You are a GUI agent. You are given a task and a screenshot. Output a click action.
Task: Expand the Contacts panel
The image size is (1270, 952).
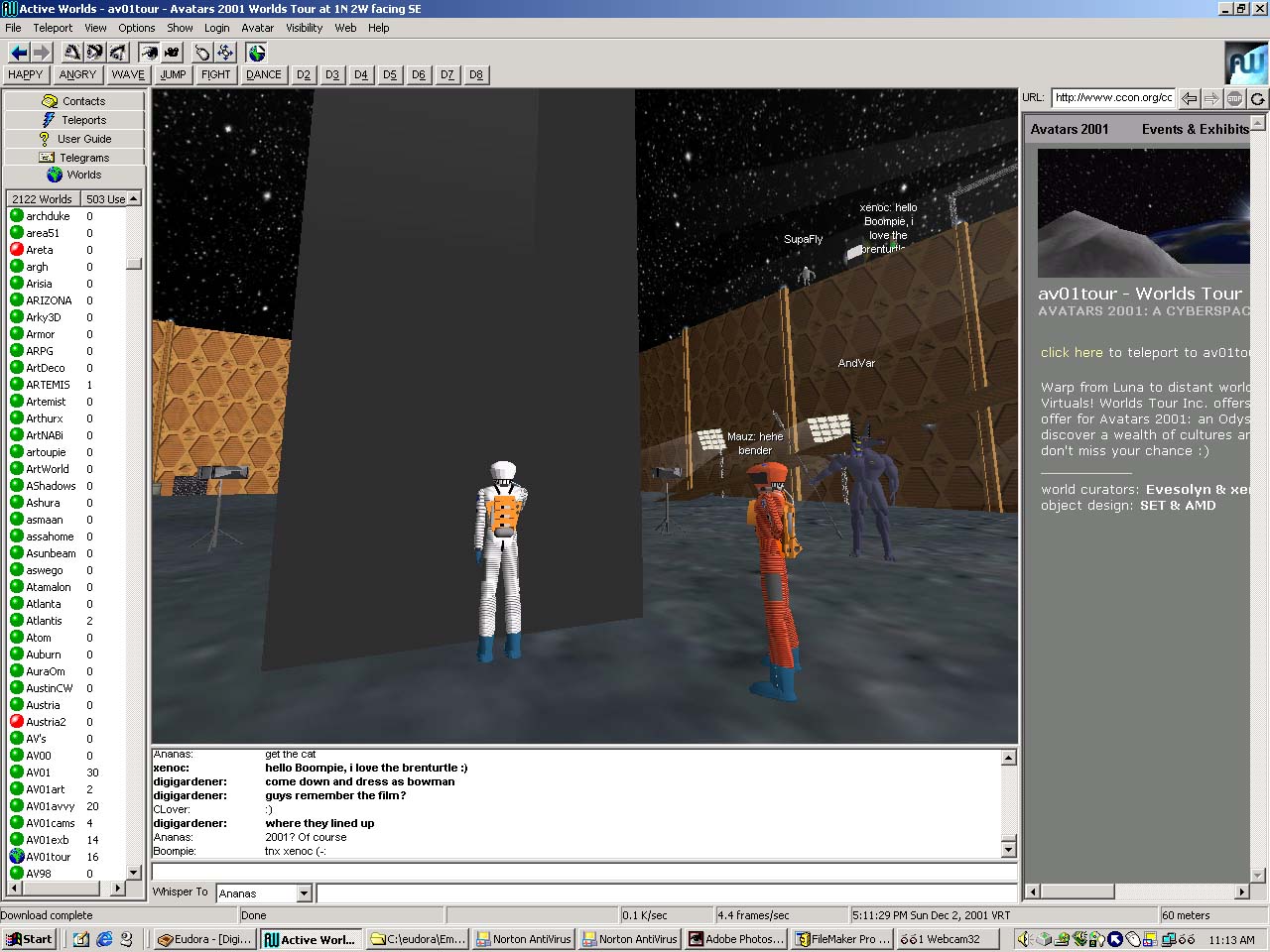click(x=74, y=101)
